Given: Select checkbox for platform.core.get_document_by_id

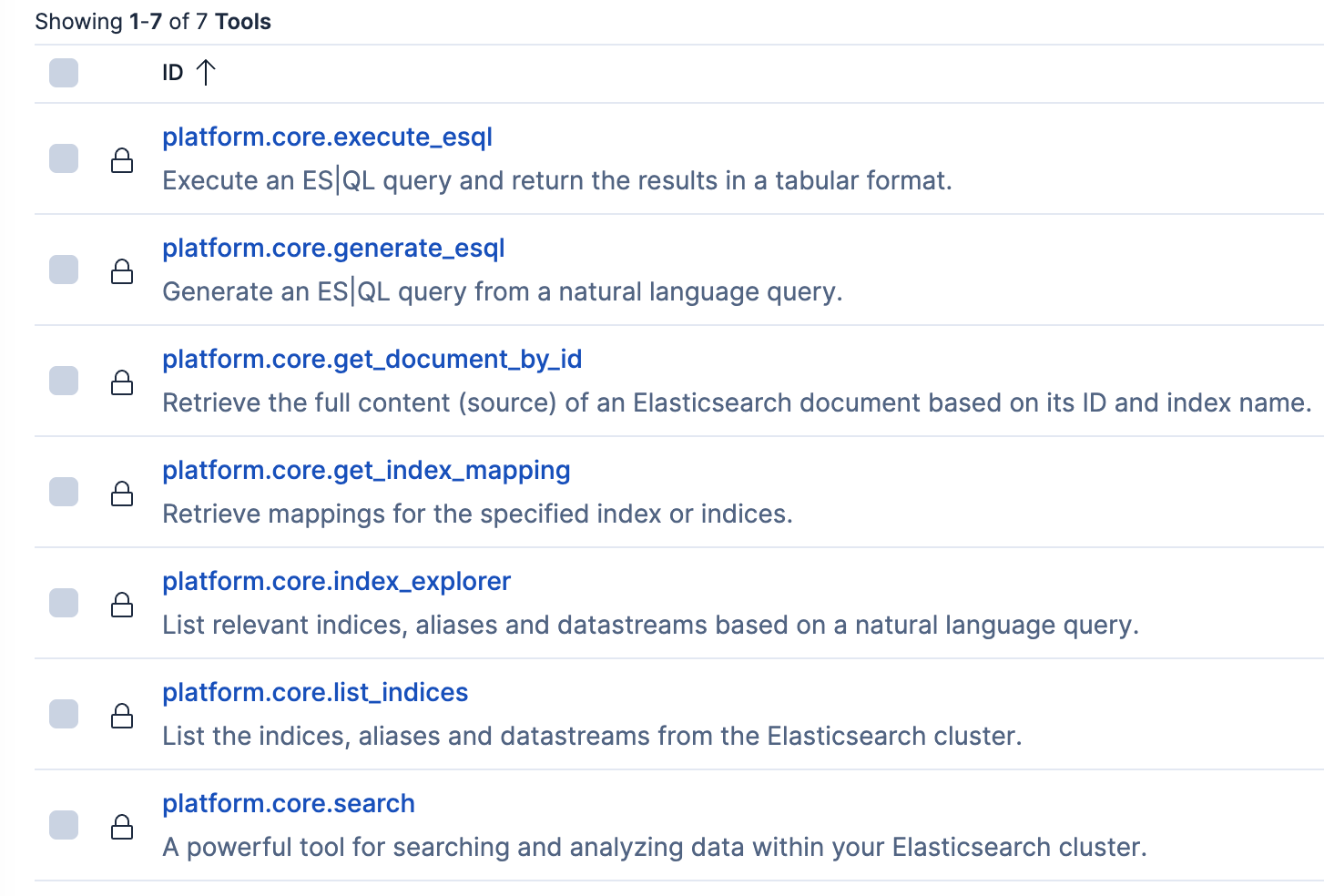Looking at the screenshot, I should click(x=64, y=381).
